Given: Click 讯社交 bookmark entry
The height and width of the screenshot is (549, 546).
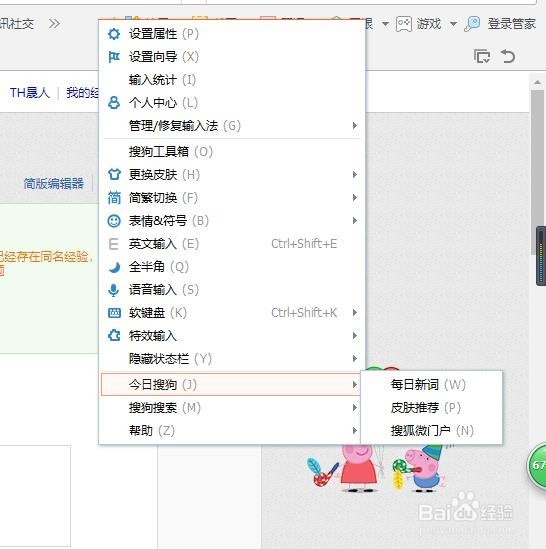Looking at the screenshot, I should click(x=17, y=24).
